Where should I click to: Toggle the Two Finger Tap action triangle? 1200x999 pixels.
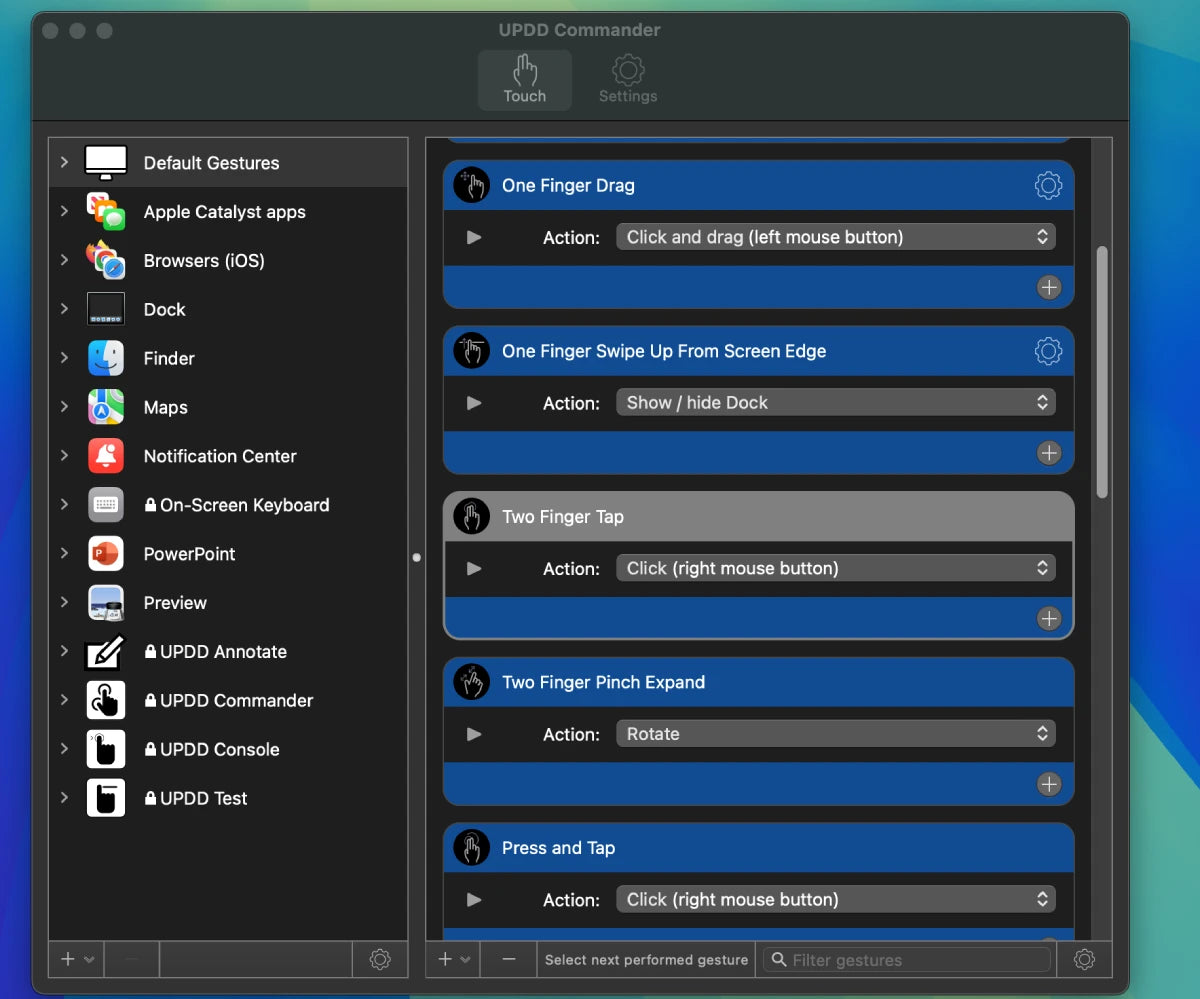(474, 569)
